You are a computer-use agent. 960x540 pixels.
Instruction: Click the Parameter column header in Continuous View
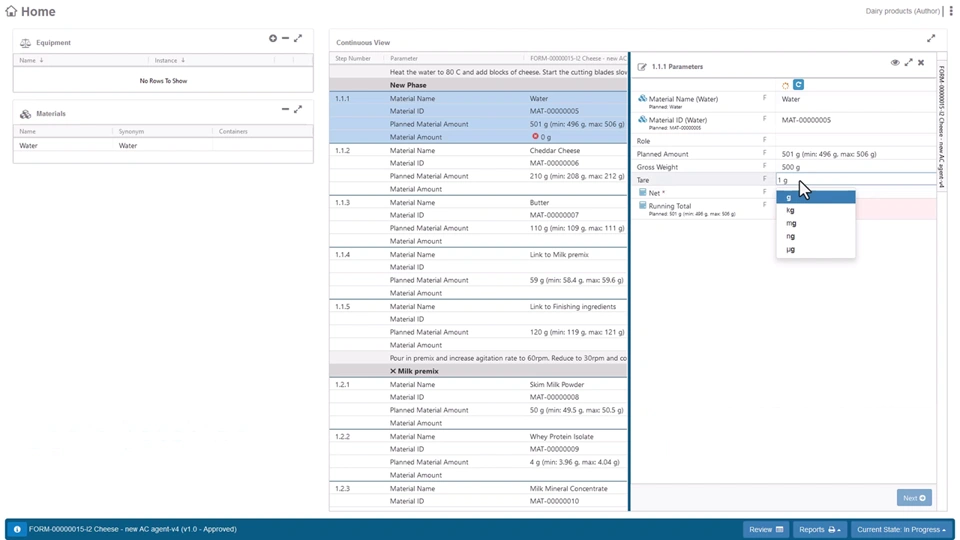404,59
